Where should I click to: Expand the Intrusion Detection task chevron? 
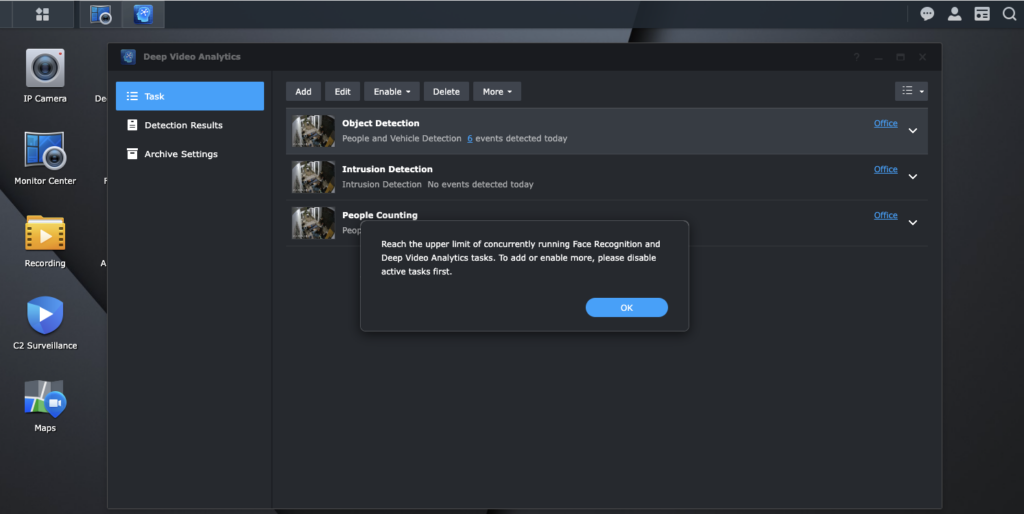(x=912, y=177)
